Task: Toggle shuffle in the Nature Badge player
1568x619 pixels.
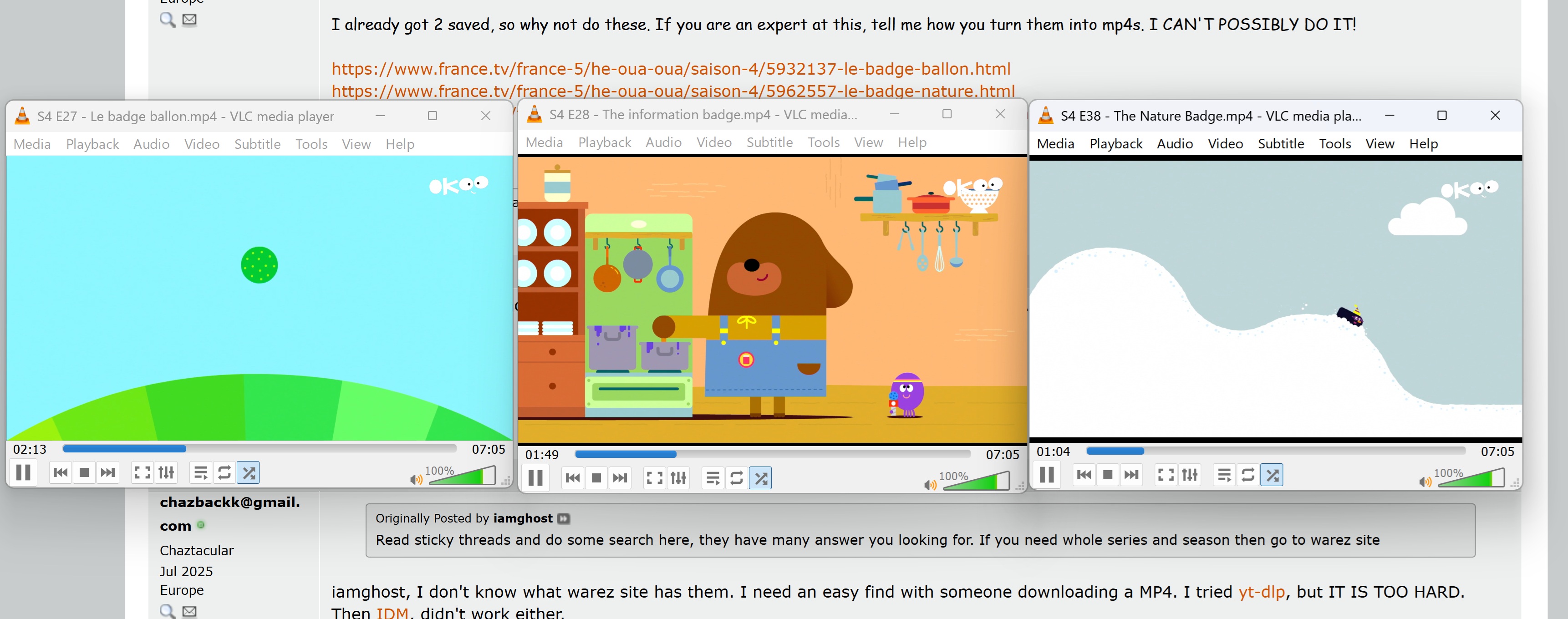Action: click(1272, 475)
